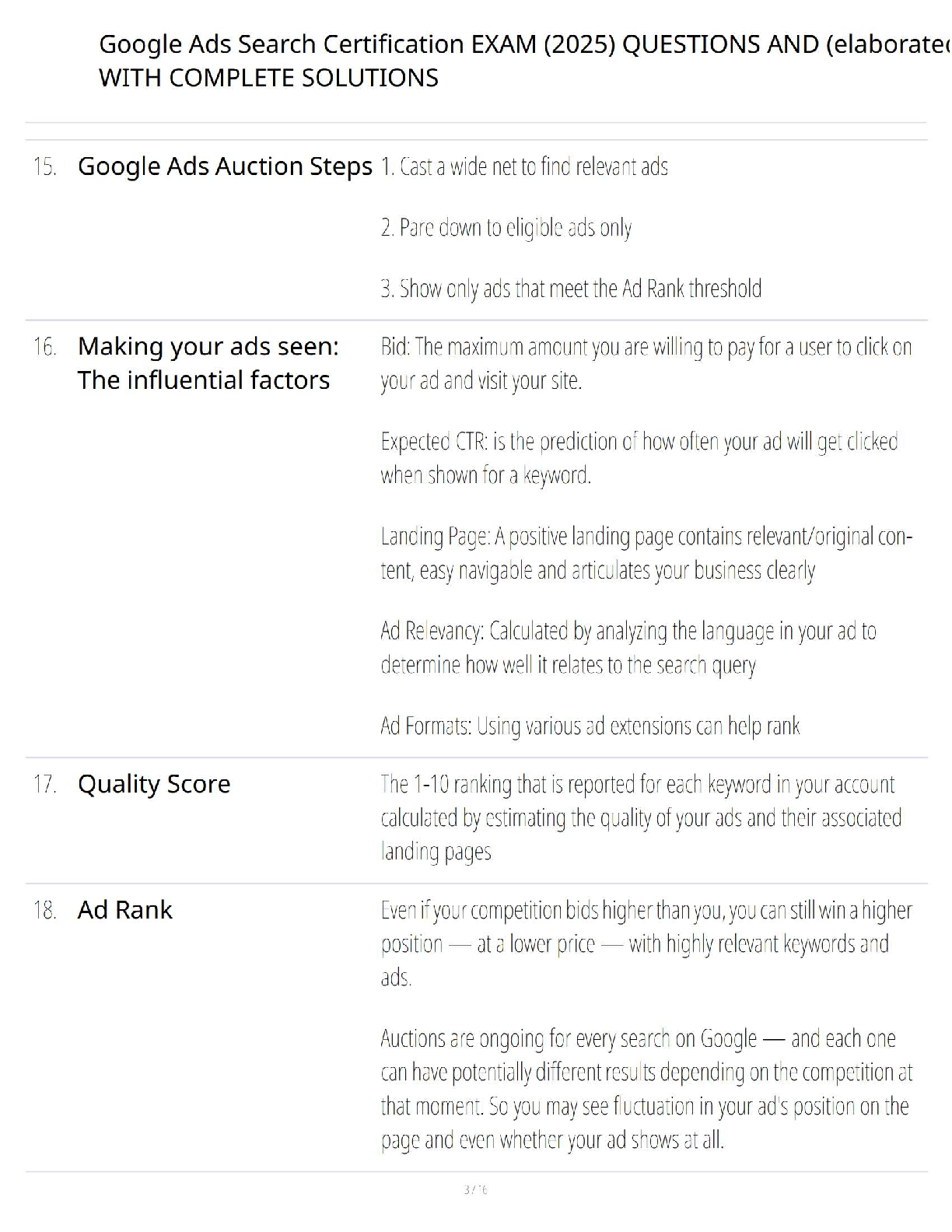Select the 'Quality Score' term heading
The width and height of the screenshot is (952, 1232).
coord(154,784)
